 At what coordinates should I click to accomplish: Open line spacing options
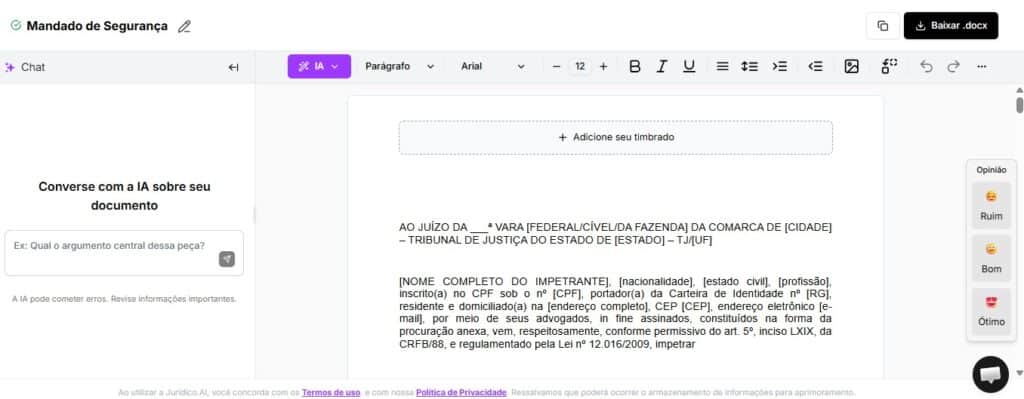coord(750,67)
